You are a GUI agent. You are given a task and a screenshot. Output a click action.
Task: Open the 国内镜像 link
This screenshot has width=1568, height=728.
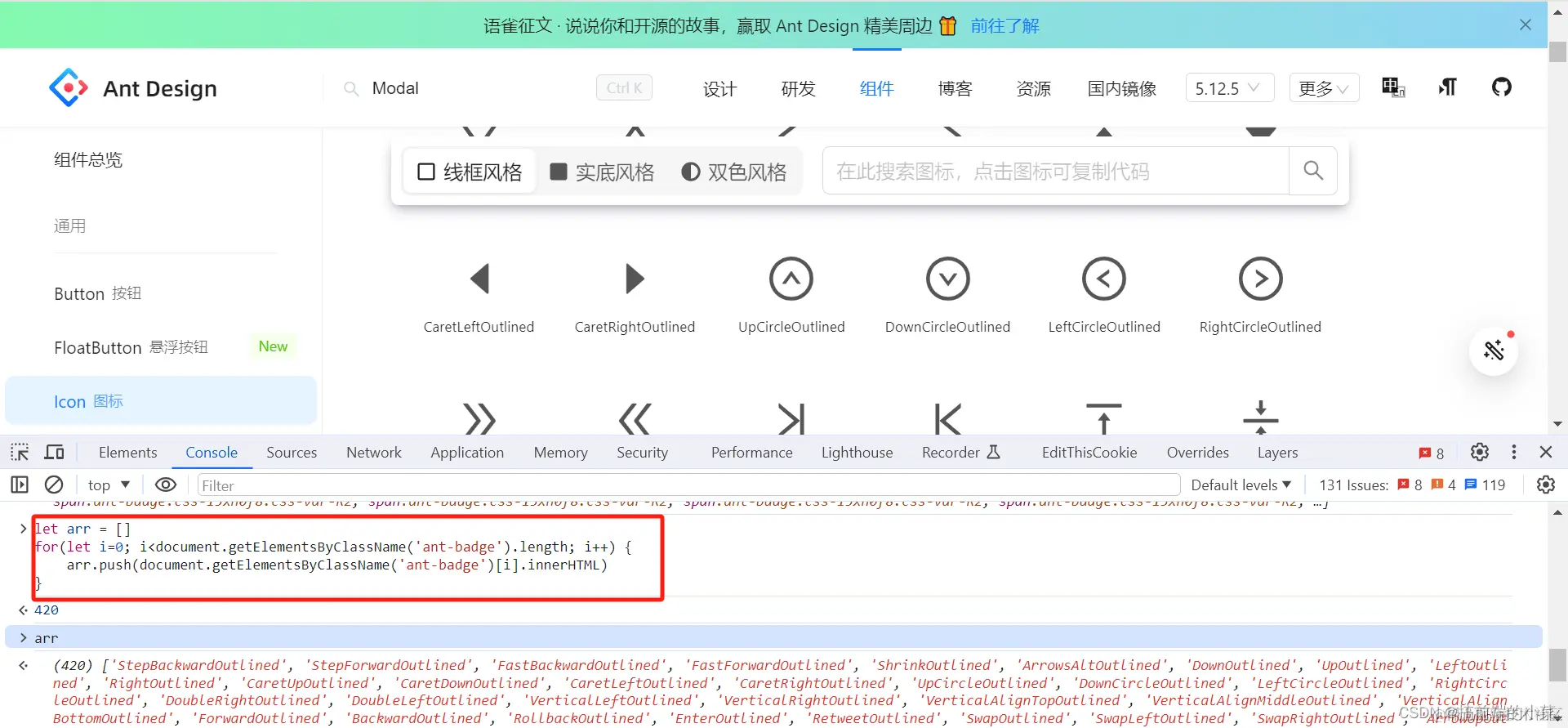click(x=1122, y=88)
